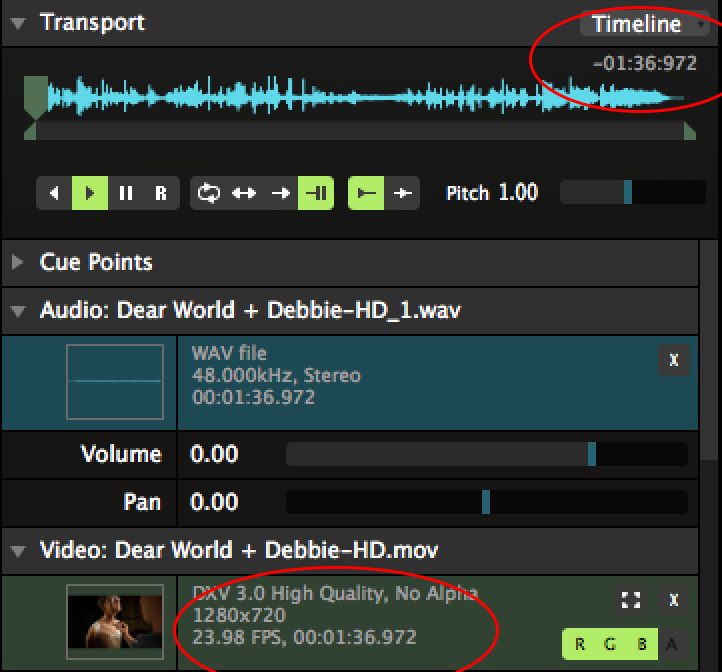This screenshot has width=722, height=672.
Task: Select play once and hold mode
Action: (x=316, y=193)
